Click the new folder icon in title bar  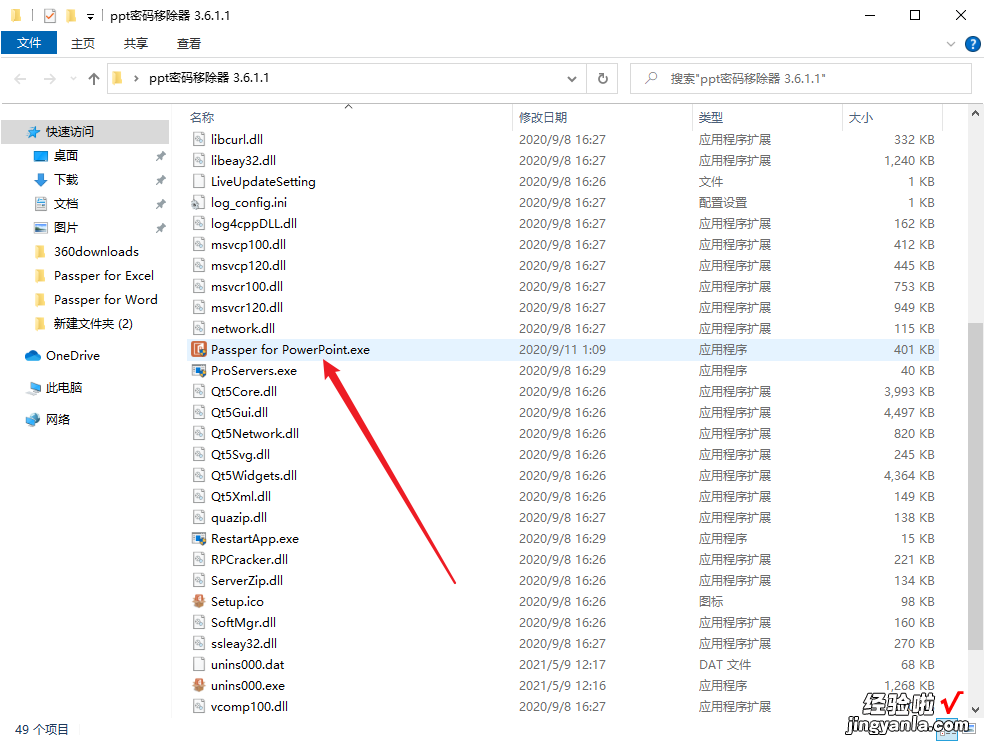71,15
